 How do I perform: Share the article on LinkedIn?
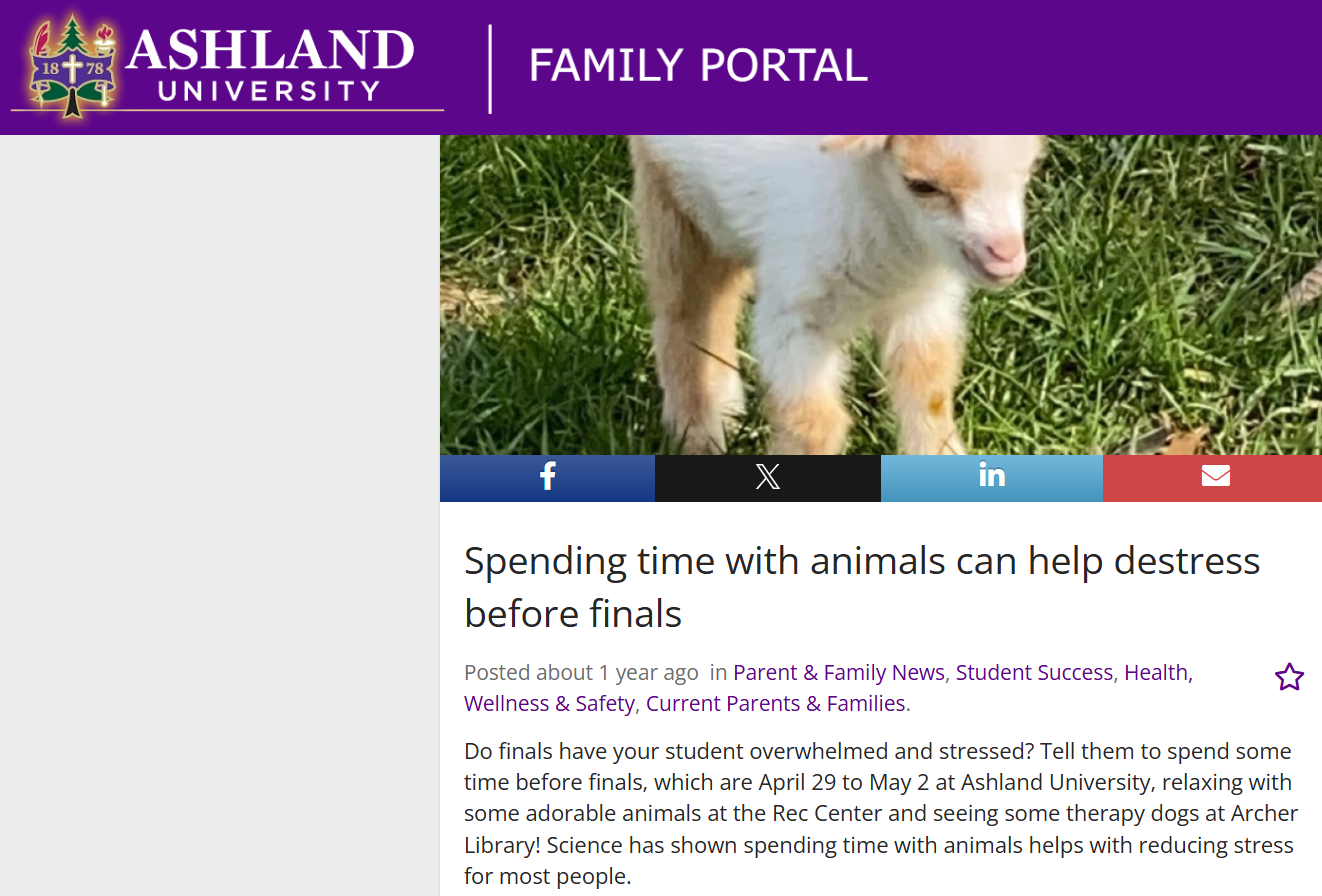(992, 478)
